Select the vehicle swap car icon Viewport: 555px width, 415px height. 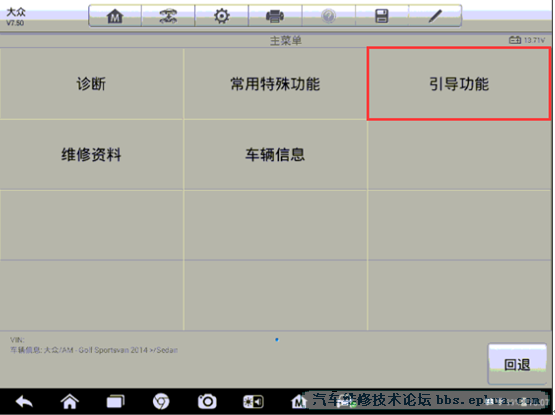[x=168, y=16]
